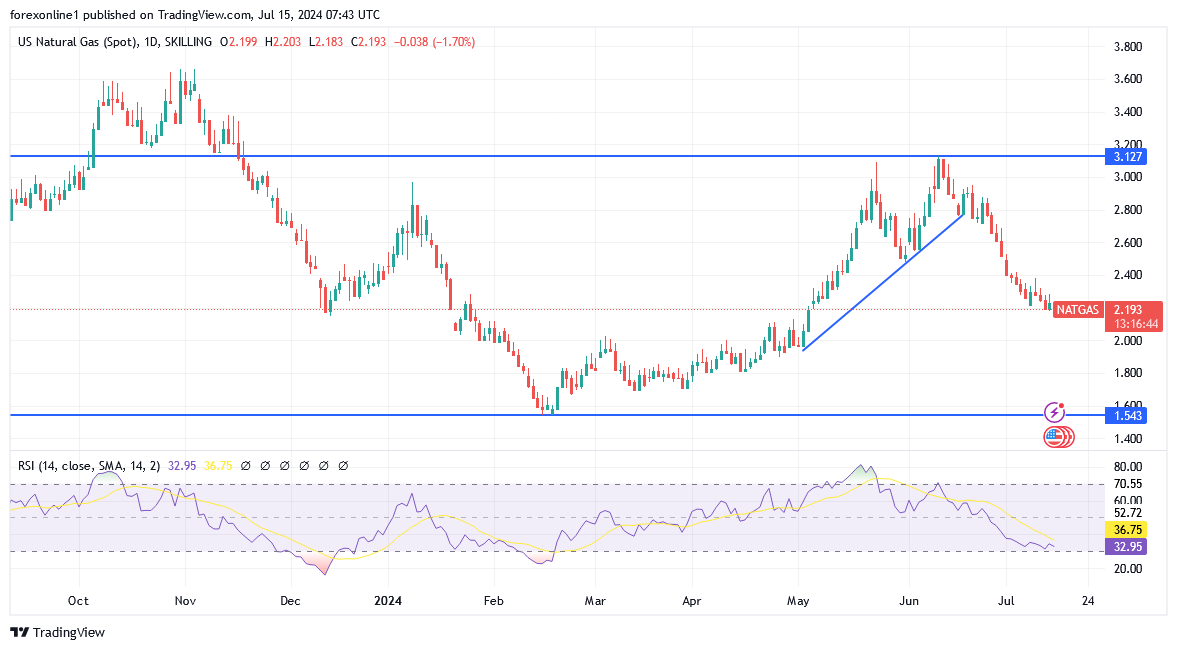The height and width of the screenshot is (650, 1177).
Task: Open the US flag economic events icon
Action: point(1057,437)
